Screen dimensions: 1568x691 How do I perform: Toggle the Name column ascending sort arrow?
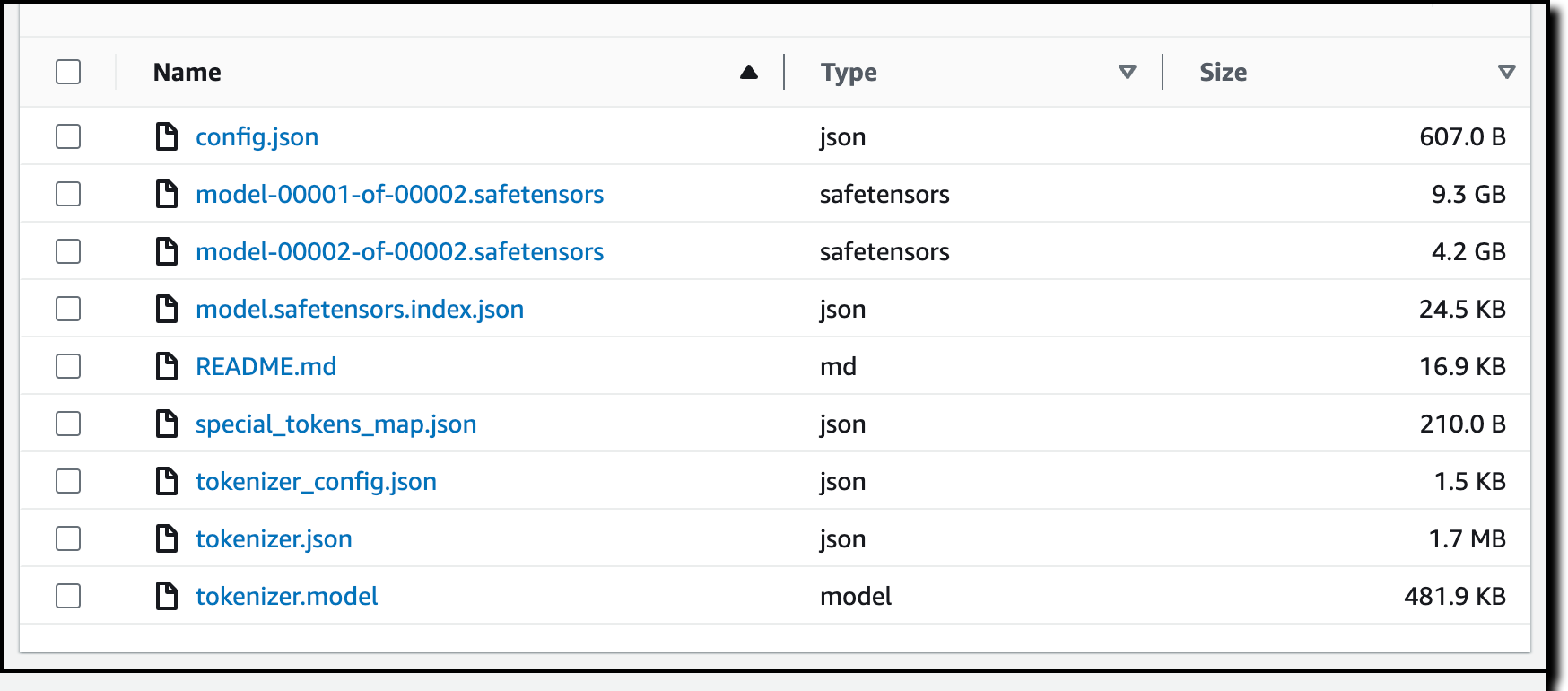click(x=749, y=73)
